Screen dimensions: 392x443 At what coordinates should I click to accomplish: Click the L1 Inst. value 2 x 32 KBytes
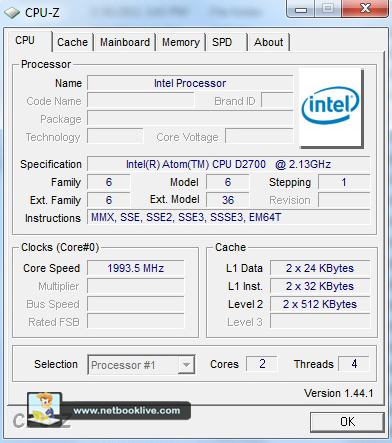pos(320,286)
